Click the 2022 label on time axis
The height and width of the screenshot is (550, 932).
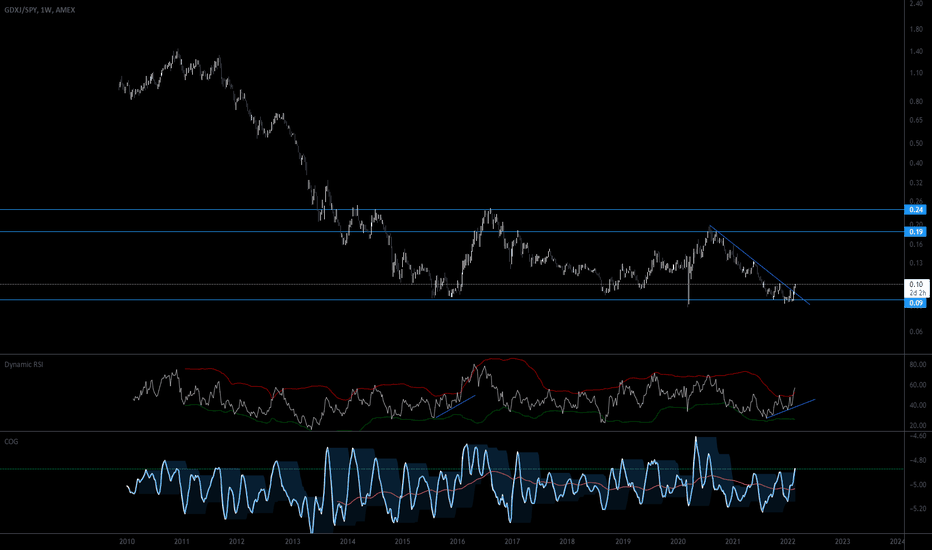click(788, 542)
